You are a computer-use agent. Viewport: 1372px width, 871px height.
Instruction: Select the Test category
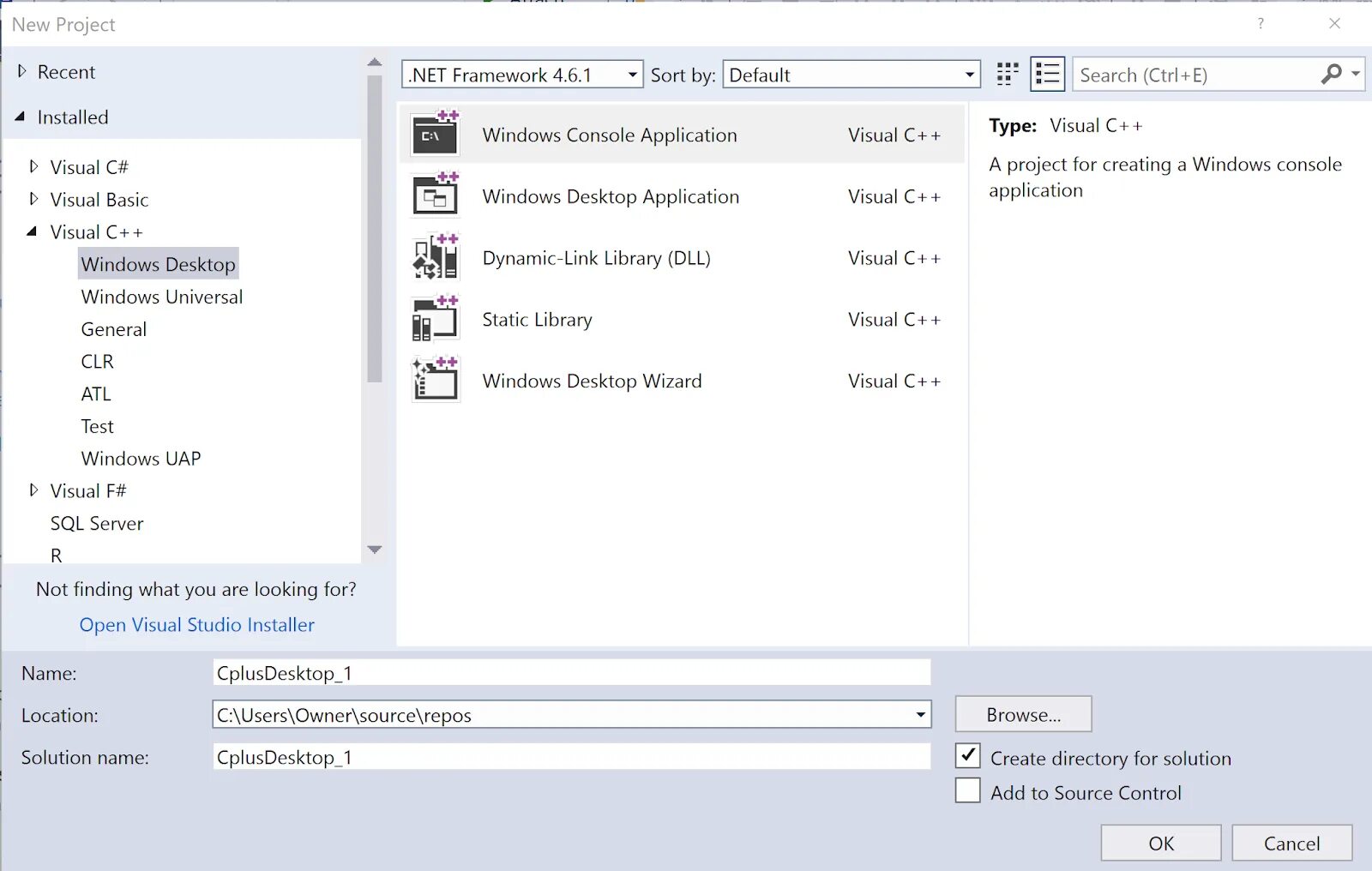pos(97,426)
